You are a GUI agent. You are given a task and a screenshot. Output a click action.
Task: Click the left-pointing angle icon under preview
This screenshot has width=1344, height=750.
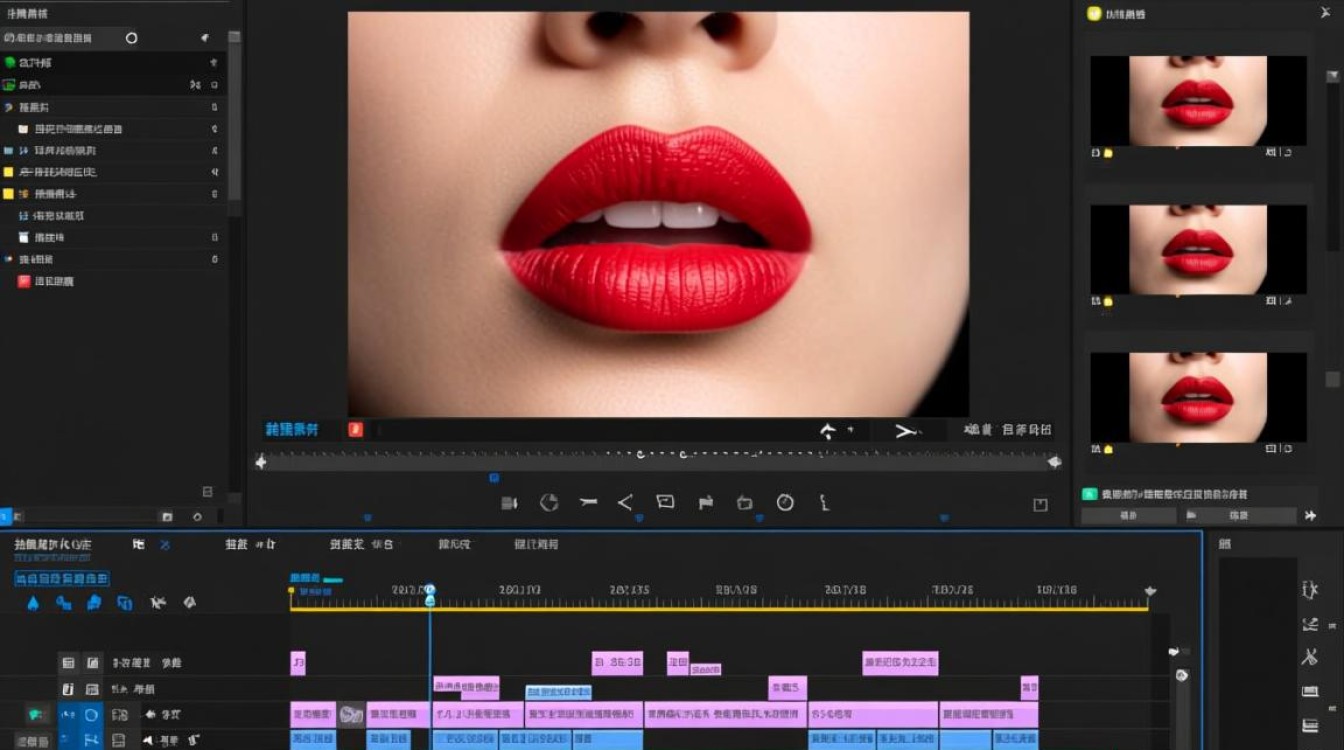625,503
